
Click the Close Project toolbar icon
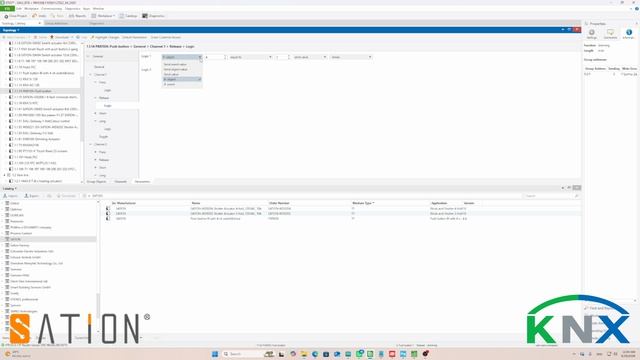tap(6, 16)
